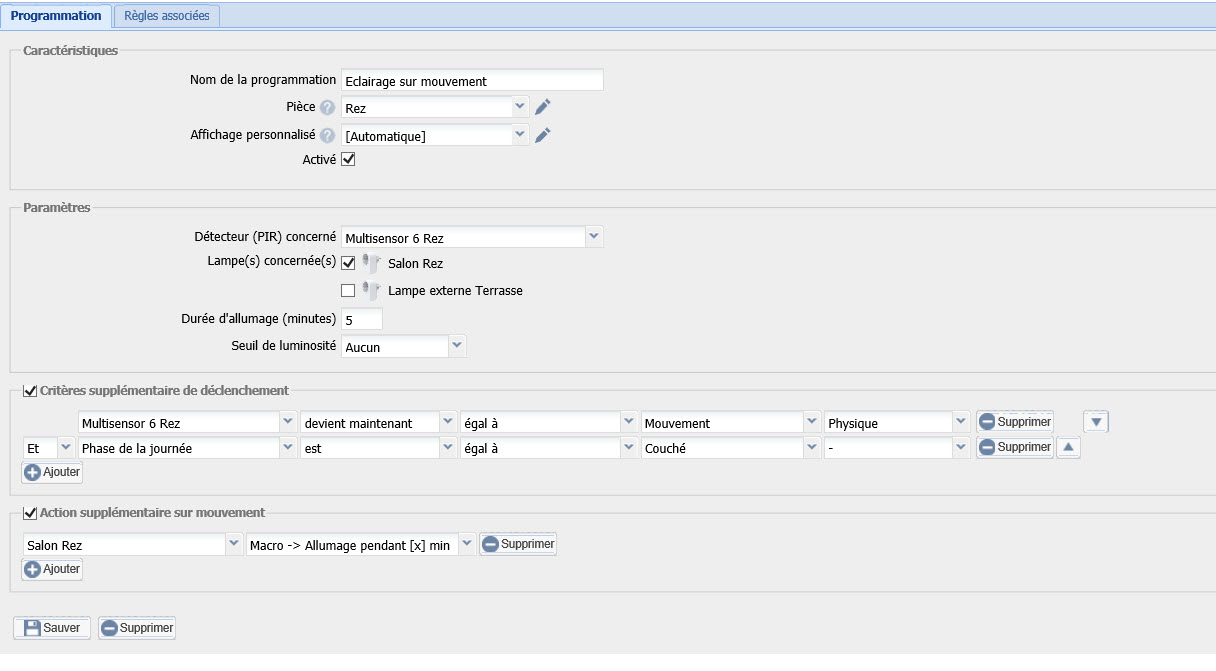1216x671 pixels.
Task: Open help icon next to Pièce label
Action: click(327, 107)
